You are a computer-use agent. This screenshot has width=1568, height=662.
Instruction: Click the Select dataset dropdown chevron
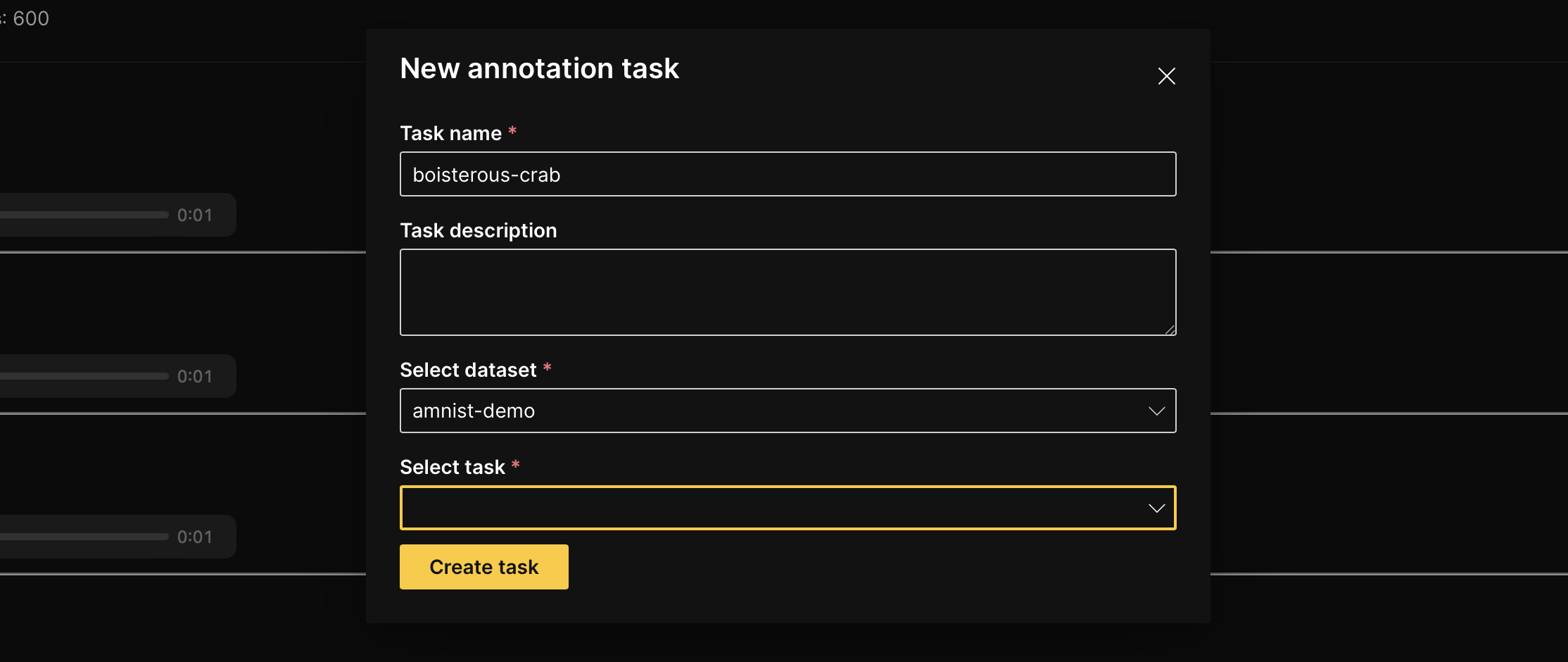tap(1156, 411)
